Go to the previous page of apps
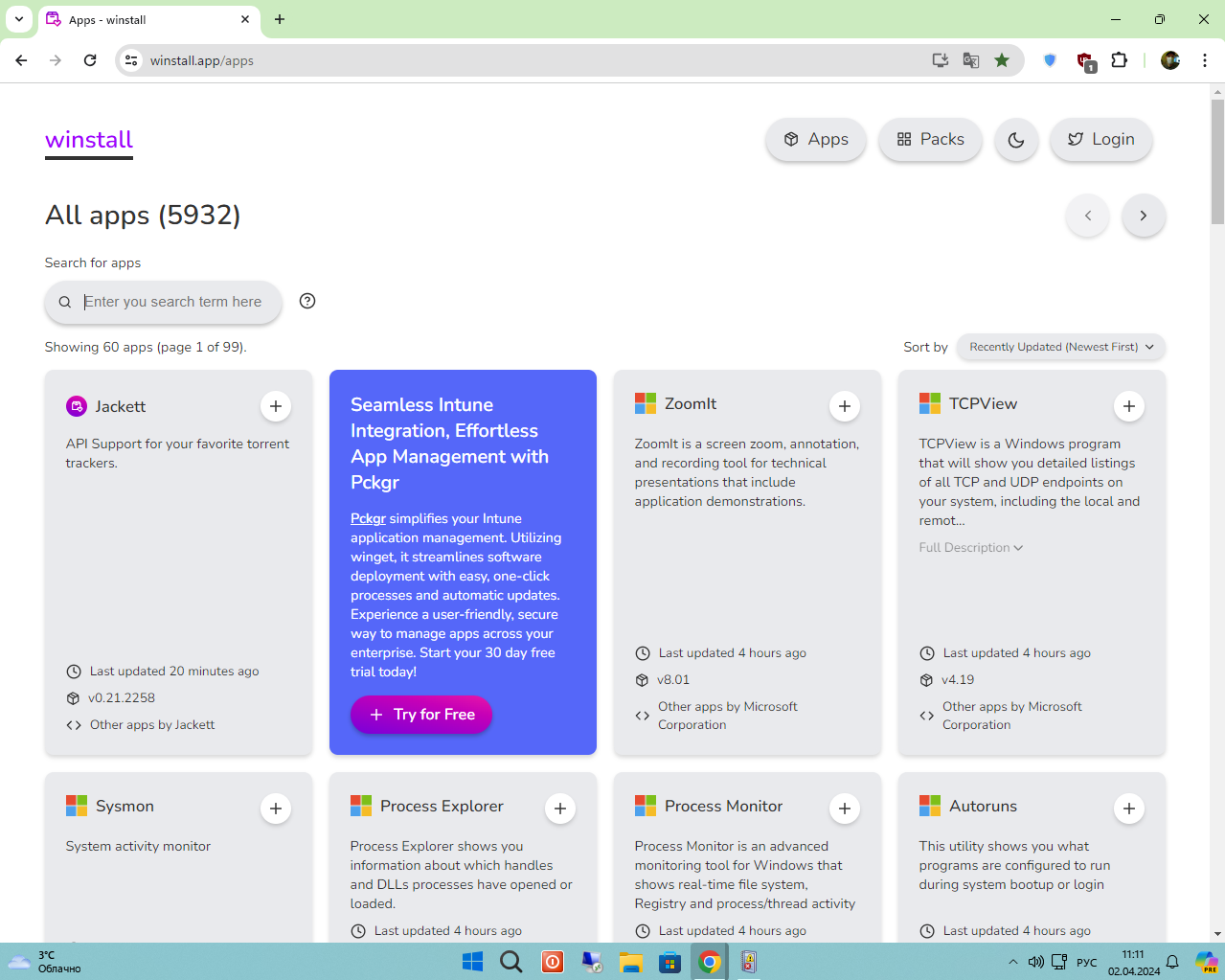The height and width of the screenshot is (980, 1225). coord(1088,216)
